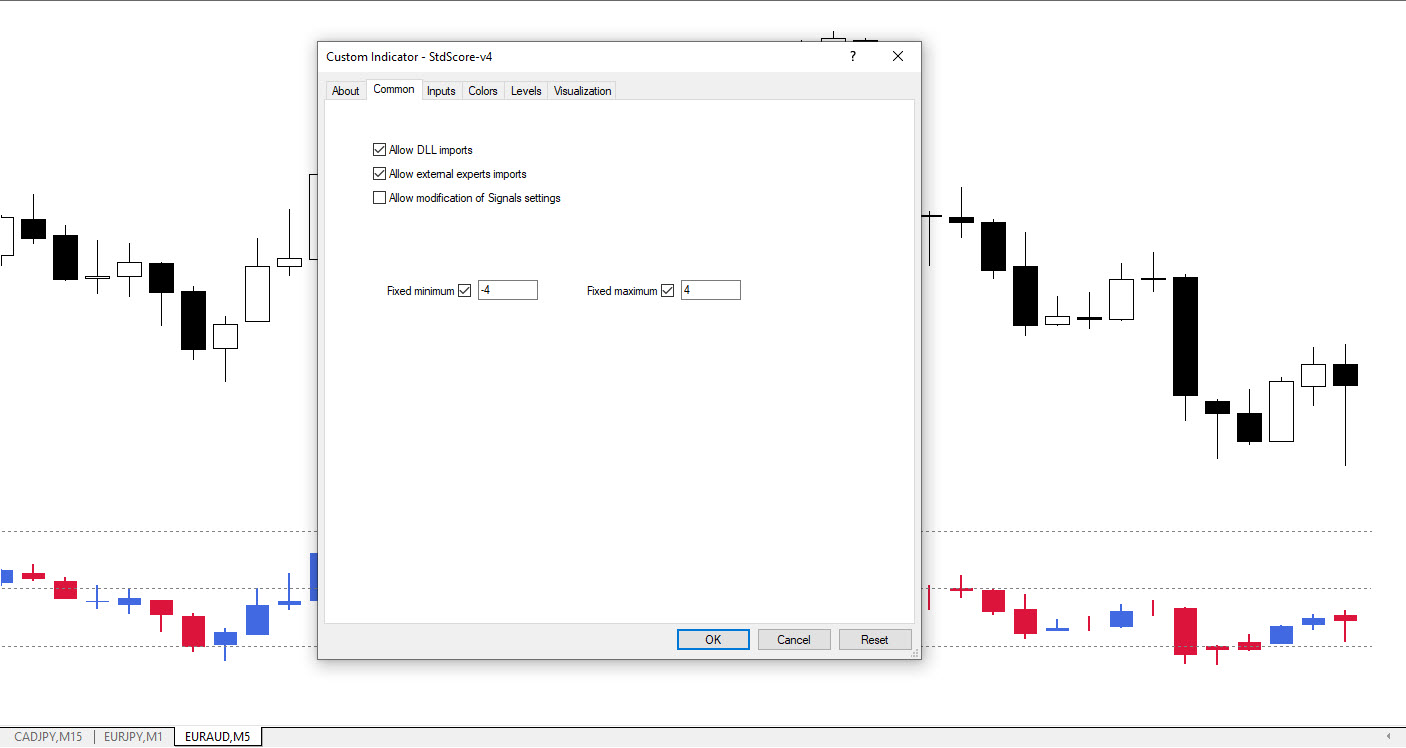
Task: Close the Custom Indicator dialog
Action: [898, 57]
